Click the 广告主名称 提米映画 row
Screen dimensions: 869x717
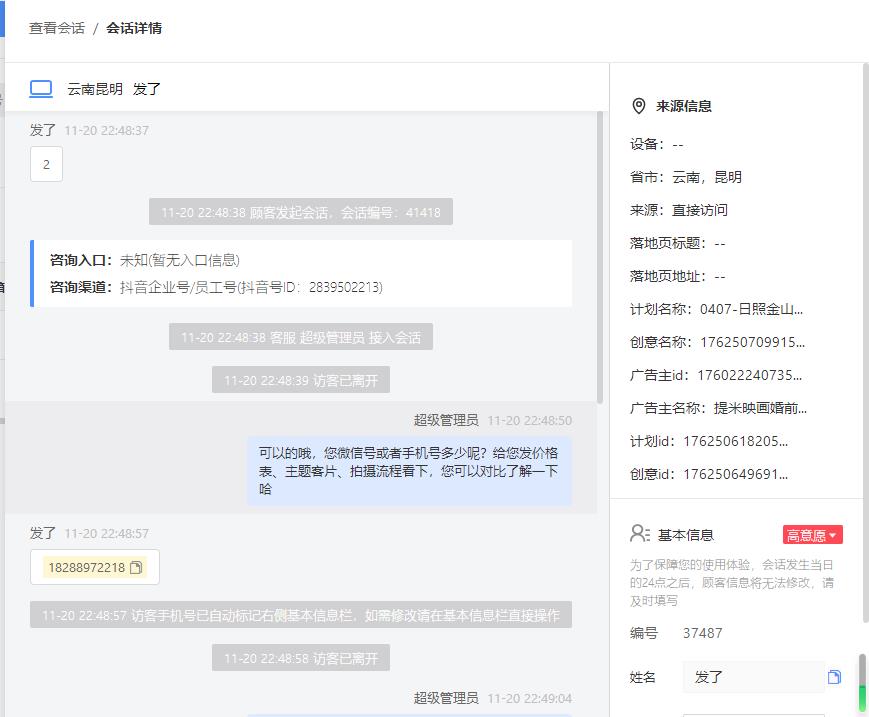(x=718, y=408)
